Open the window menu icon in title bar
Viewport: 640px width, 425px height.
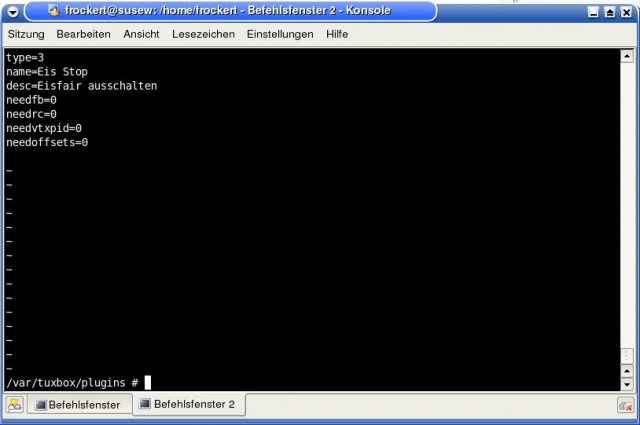pyautogui.click(x=12, y=11)
